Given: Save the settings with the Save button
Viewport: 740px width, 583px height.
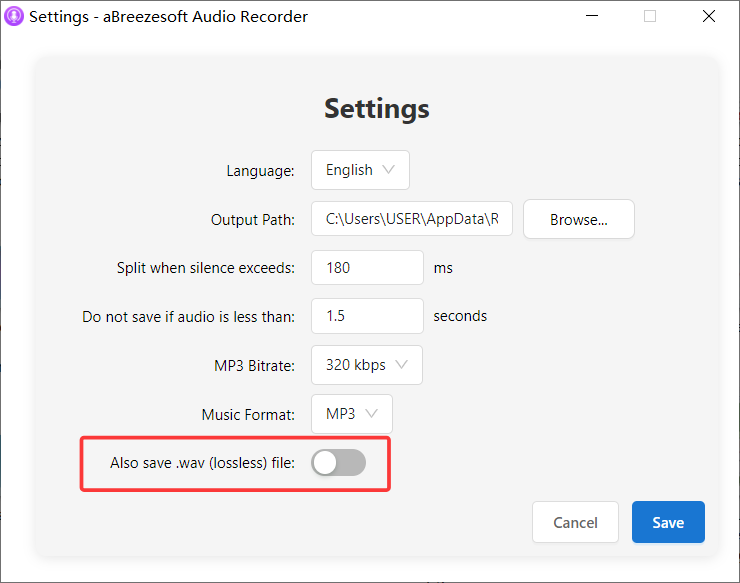Looking at the screenshot, I should click(x=668, y=522).
